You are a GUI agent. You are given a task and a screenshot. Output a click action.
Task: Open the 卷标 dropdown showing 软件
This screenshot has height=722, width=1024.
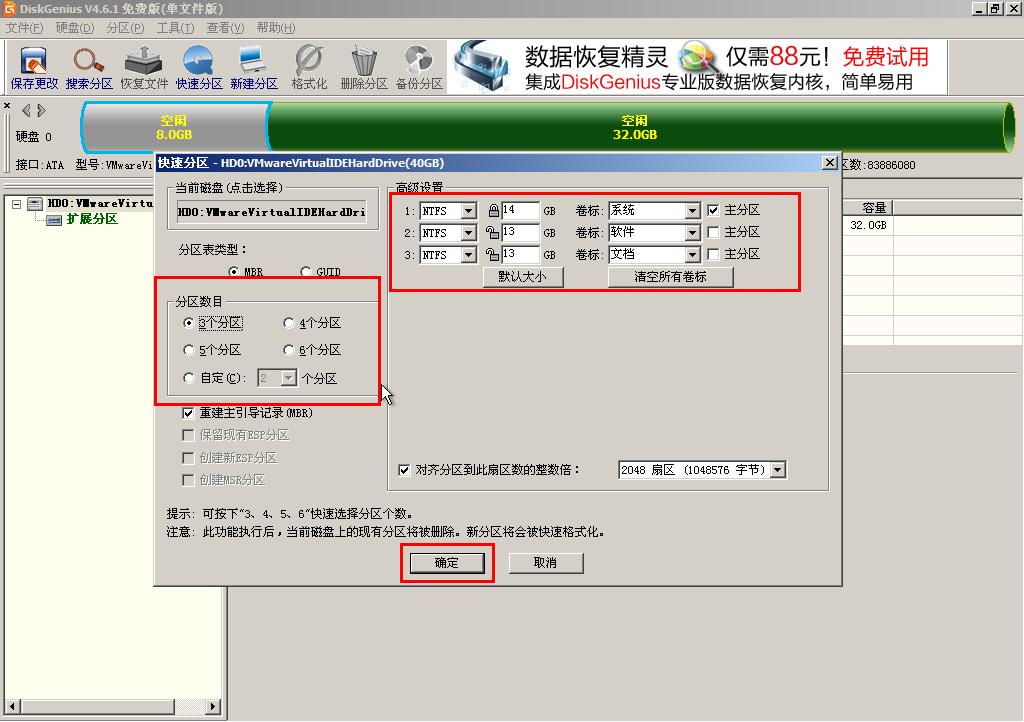[x=693, y=232]
